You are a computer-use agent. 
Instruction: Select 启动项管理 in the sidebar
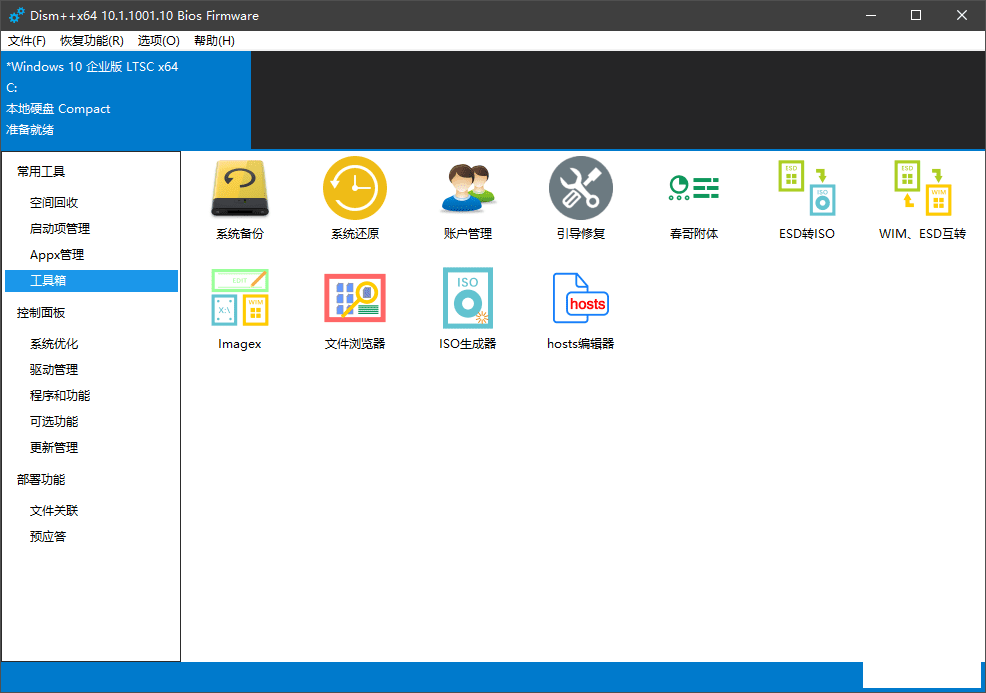tap(60, 229)
